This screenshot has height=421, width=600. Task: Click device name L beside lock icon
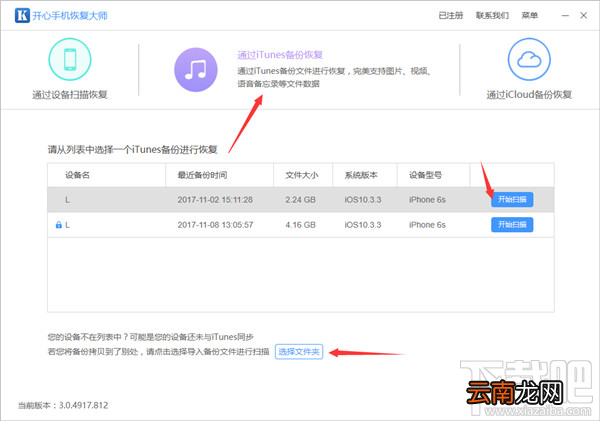67,225
